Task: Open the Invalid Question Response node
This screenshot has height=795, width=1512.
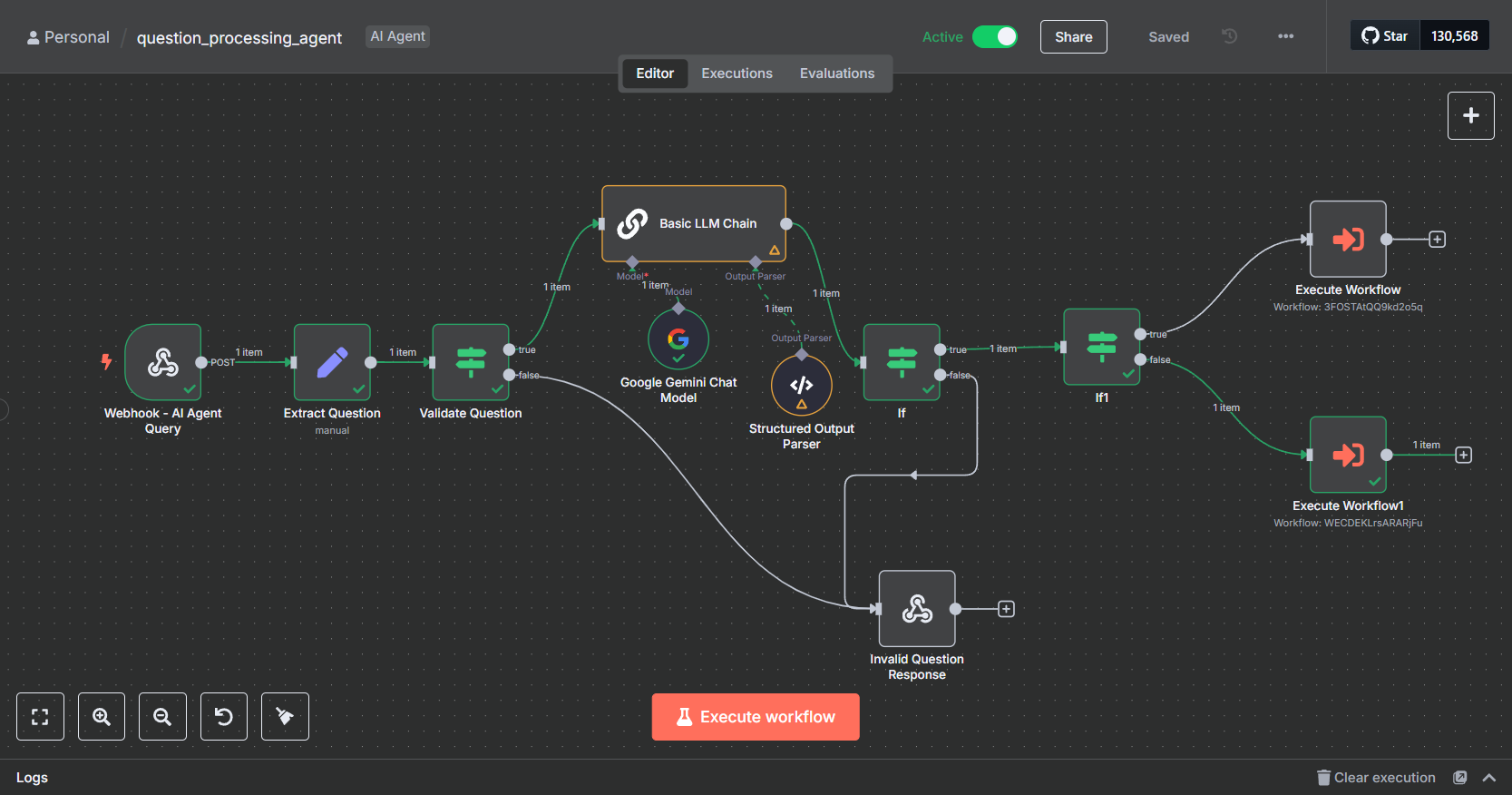Action: coord(917,608)
